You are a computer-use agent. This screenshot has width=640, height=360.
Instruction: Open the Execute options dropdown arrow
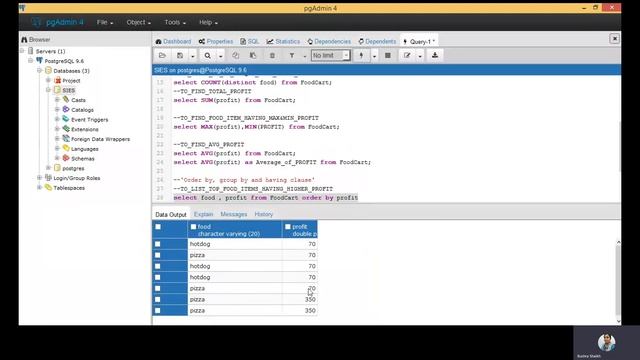click(x=374, y=56)
